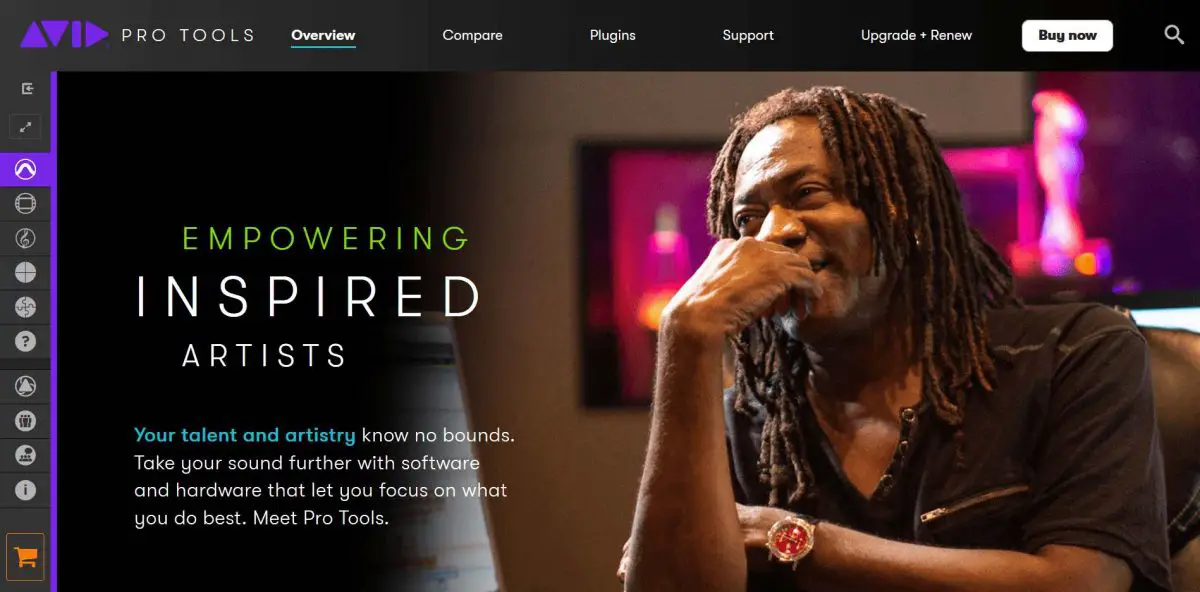Viewport: 1200px width, 592px height.
Task: Open the Compare tab
Action: pos(472,35)
